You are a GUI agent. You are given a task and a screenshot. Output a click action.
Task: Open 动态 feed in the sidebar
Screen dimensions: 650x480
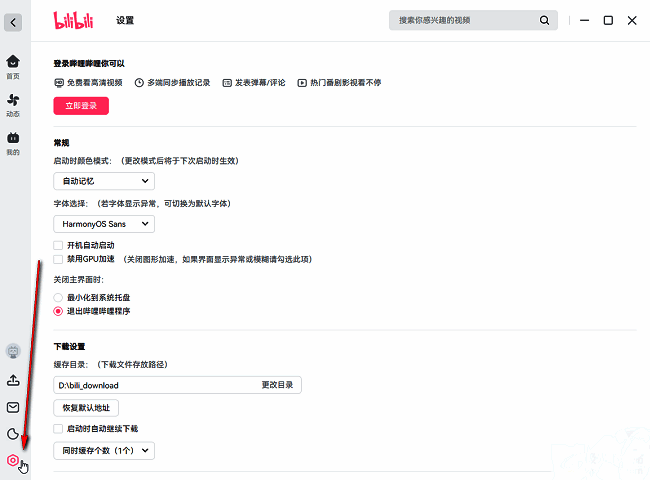coord(13,105)
